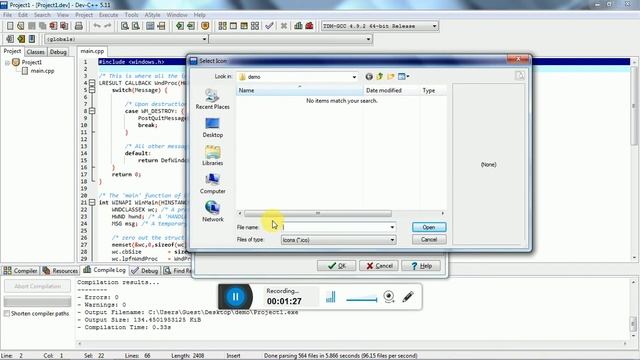Click the Open file toolbar icon
This screenshot has width=640, height=360.
20,26
